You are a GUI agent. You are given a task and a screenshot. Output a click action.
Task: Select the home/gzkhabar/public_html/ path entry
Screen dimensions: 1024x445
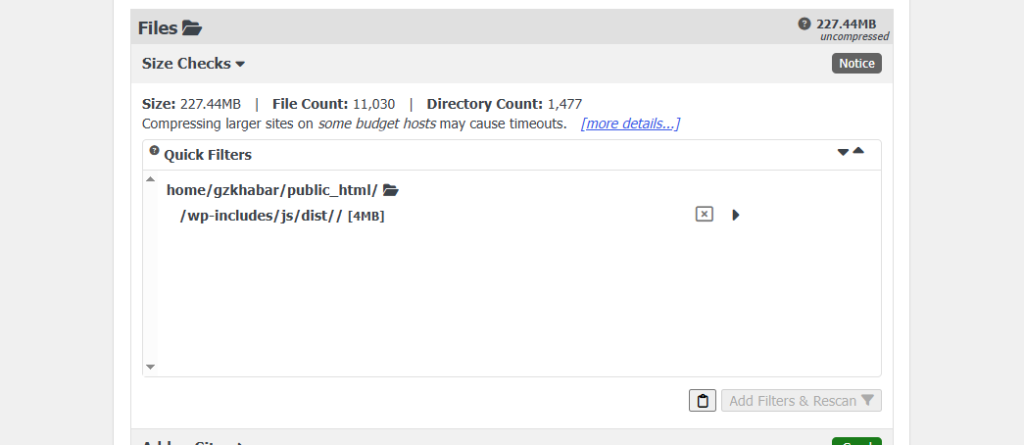click(272, 190)
